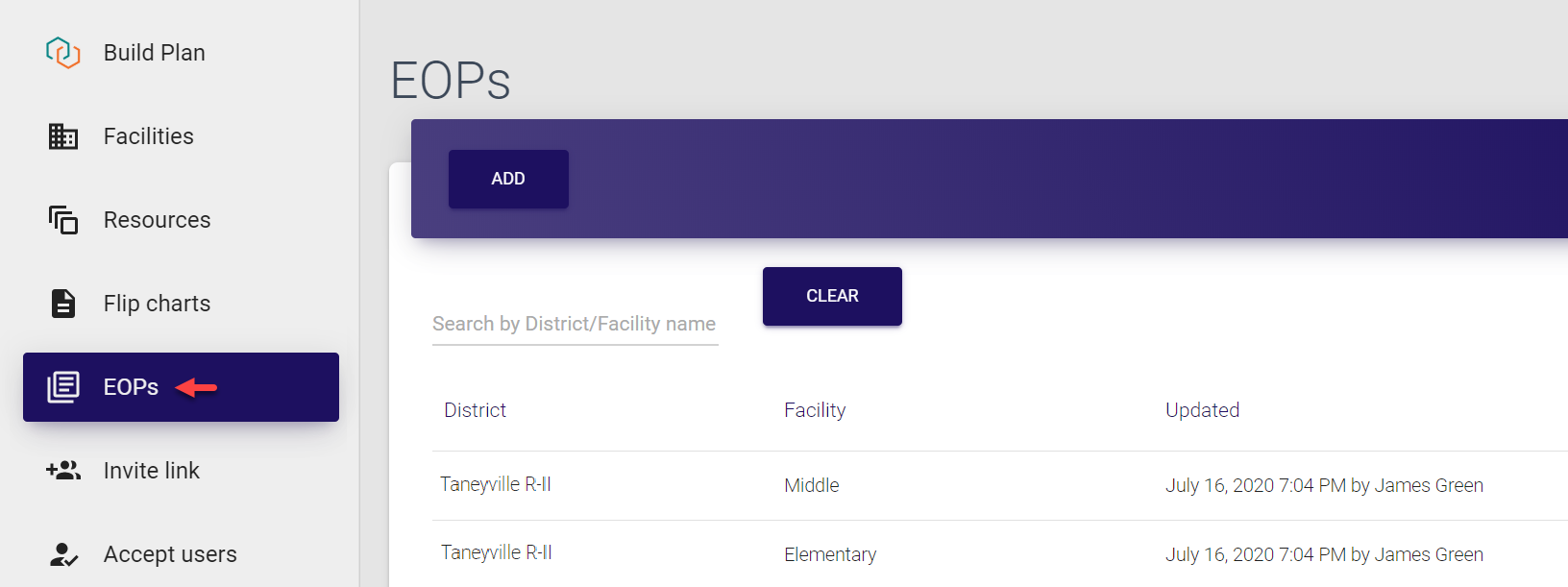Click the District column header
The image size is (1568, 587).
(x=475, y=410)
